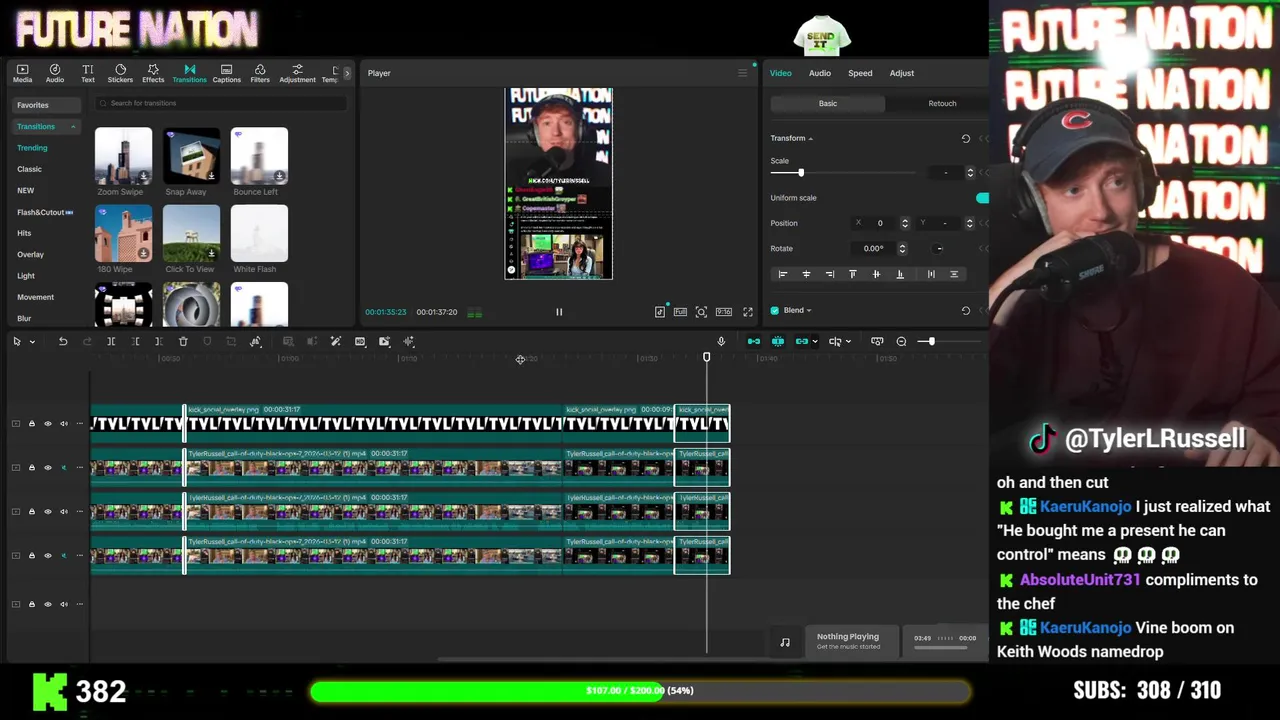Open the Captions tab
The height and width of the screenshot is (720, 1280).
226,73
